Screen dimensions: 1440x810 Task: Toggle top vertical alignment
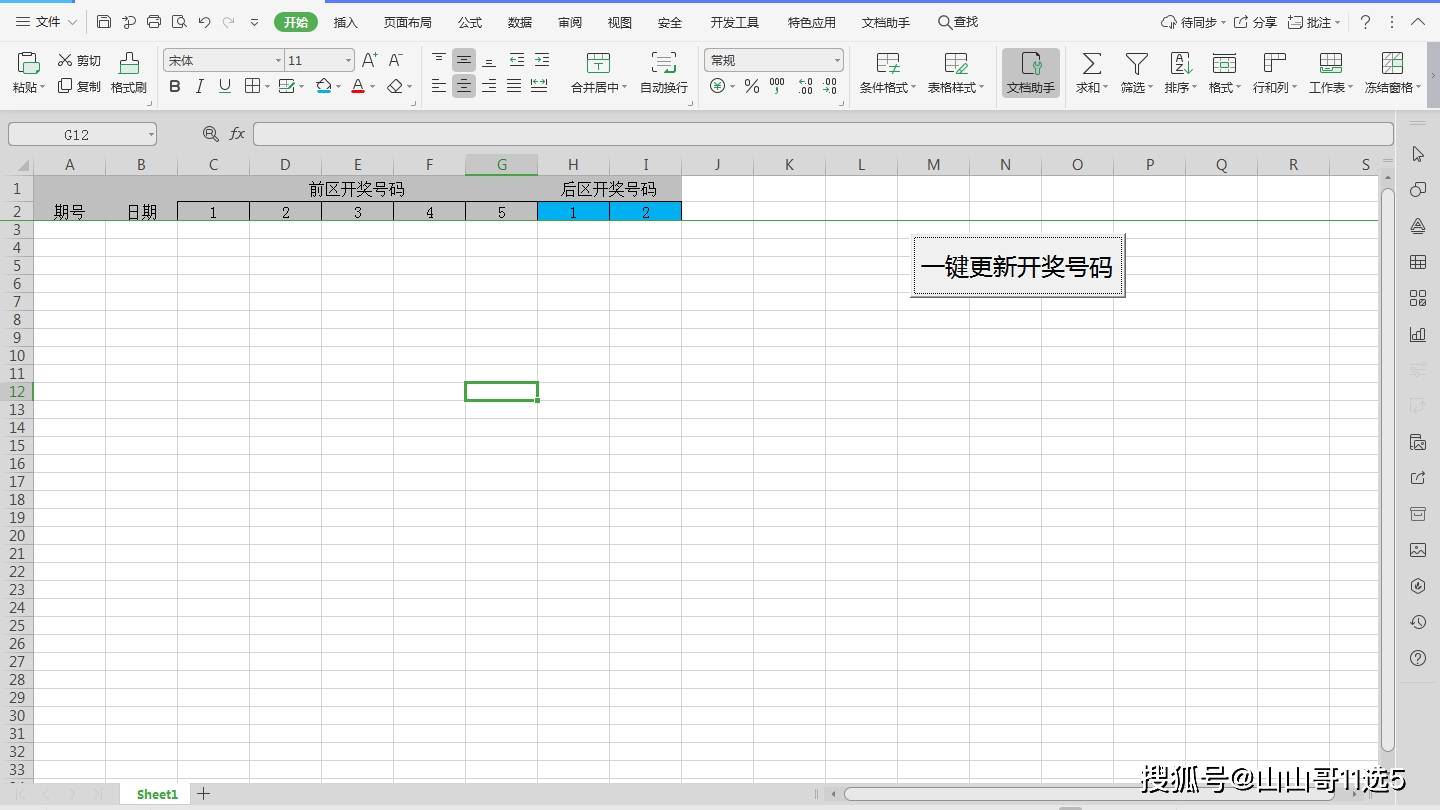(x=439, y=60)
